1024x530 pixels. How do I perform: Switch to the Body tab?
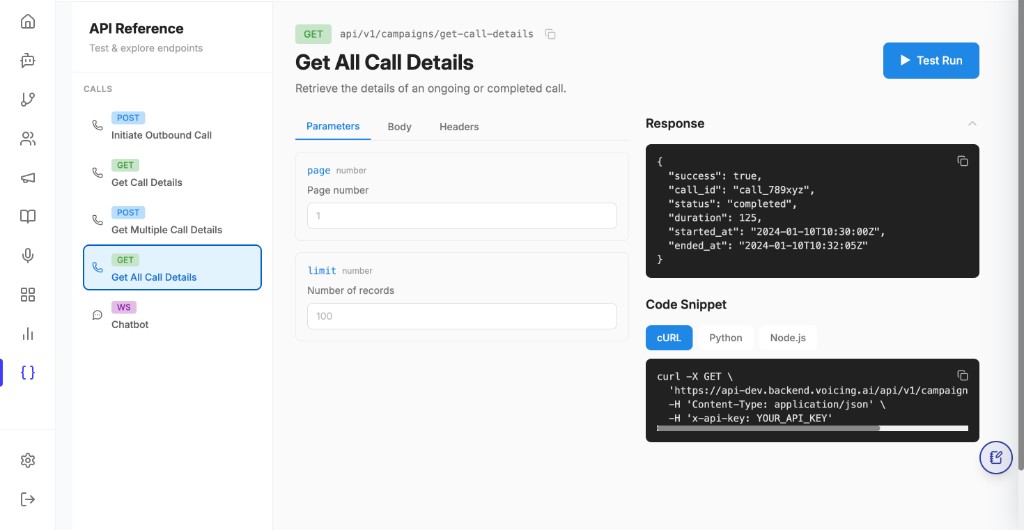click(399, 127)
